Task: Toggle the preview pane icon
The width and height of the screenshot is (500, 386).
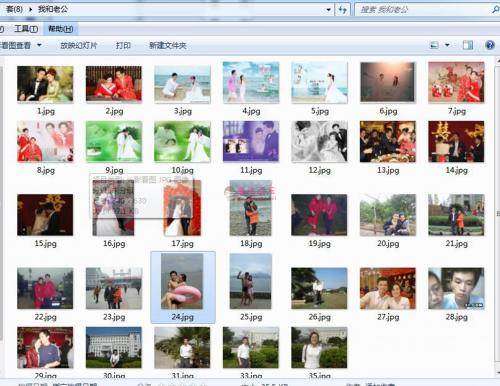Action: click(468, 45)
